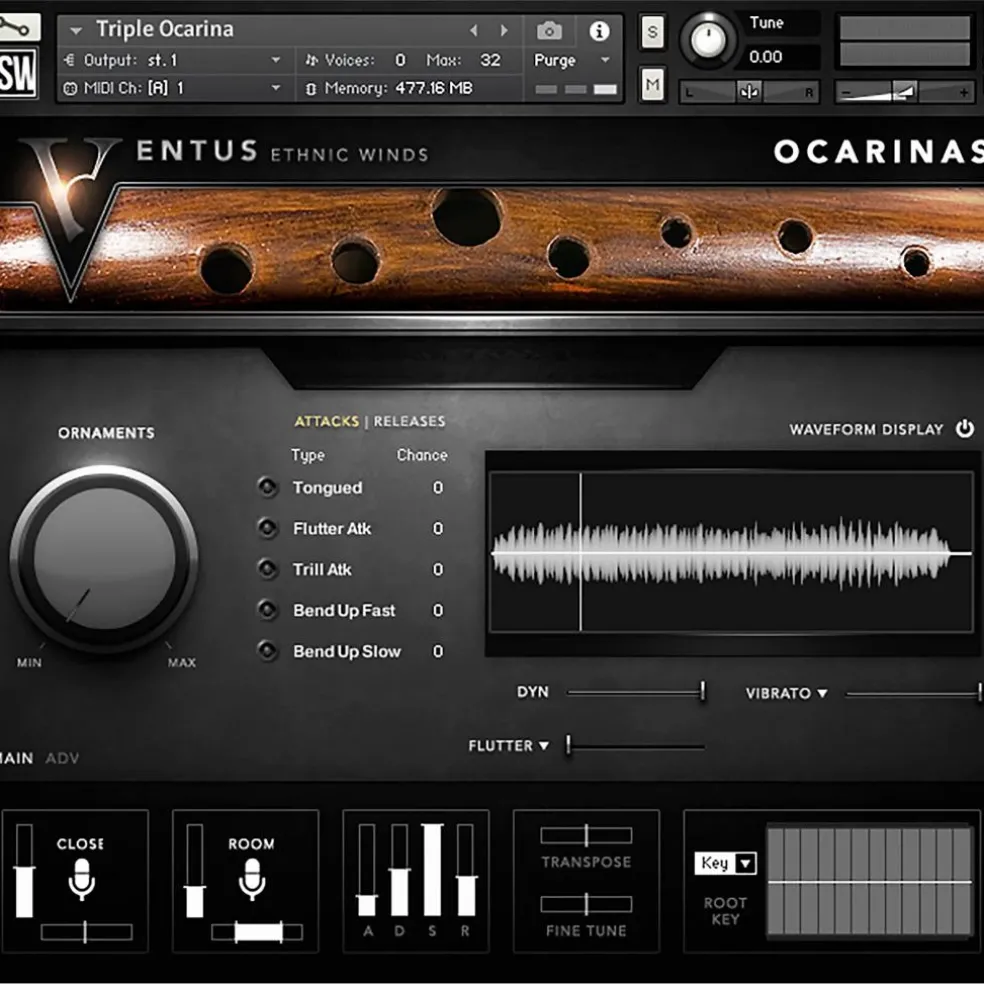Open the wrench instrument edit icon
Screen dimensions: 984x984
pos(19,28)
